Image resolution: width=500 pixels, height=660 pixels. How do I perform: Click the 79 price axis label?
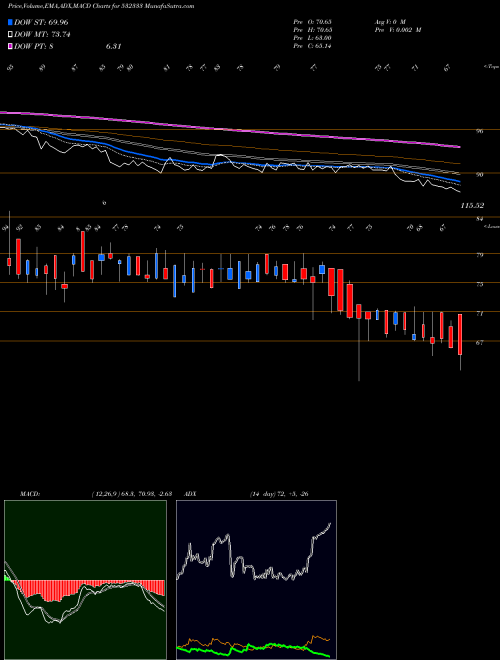coord(480,255)
